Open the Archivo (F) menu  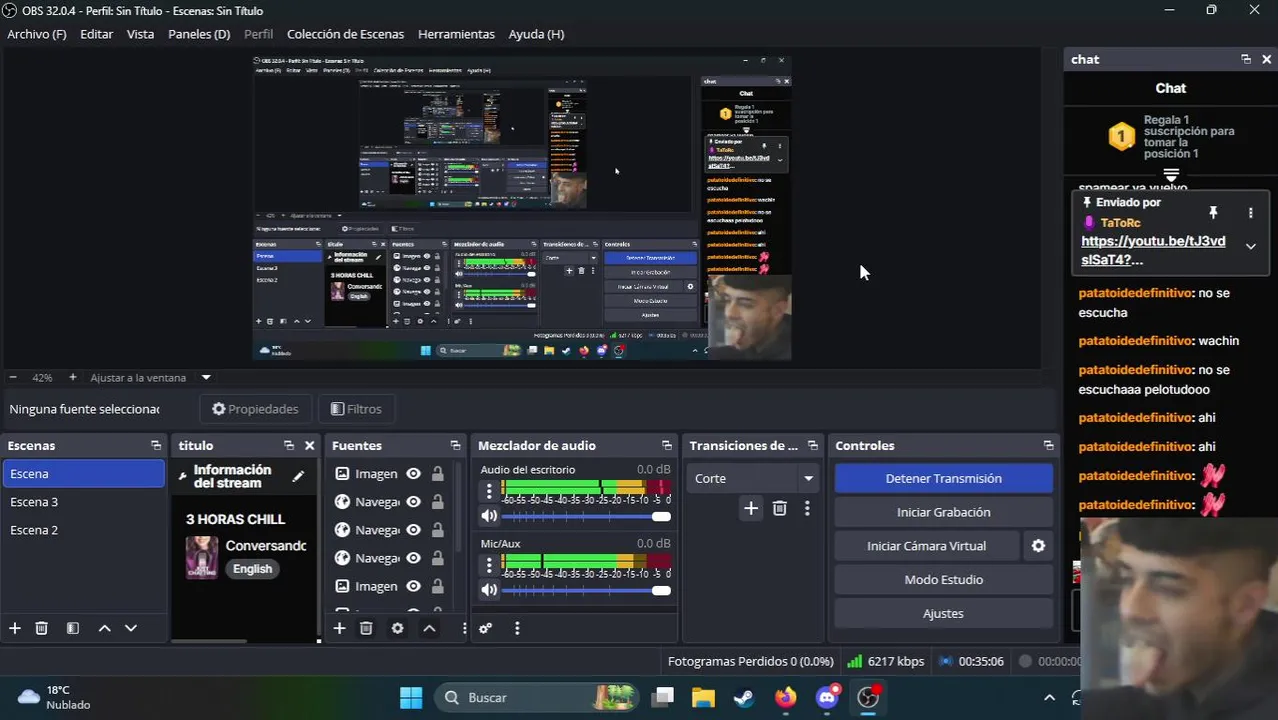click(x=37, y=34)
